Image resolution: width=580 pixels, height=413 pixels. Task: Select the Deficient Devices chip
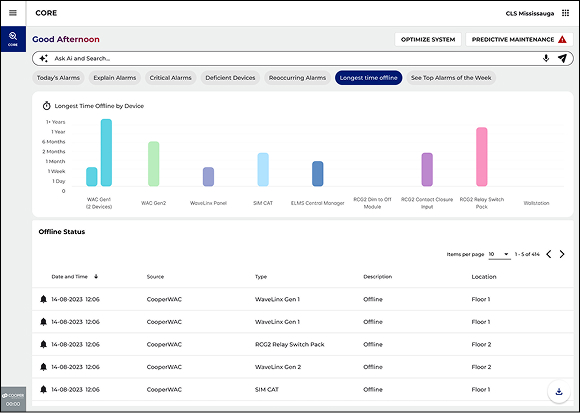point(230,78)
